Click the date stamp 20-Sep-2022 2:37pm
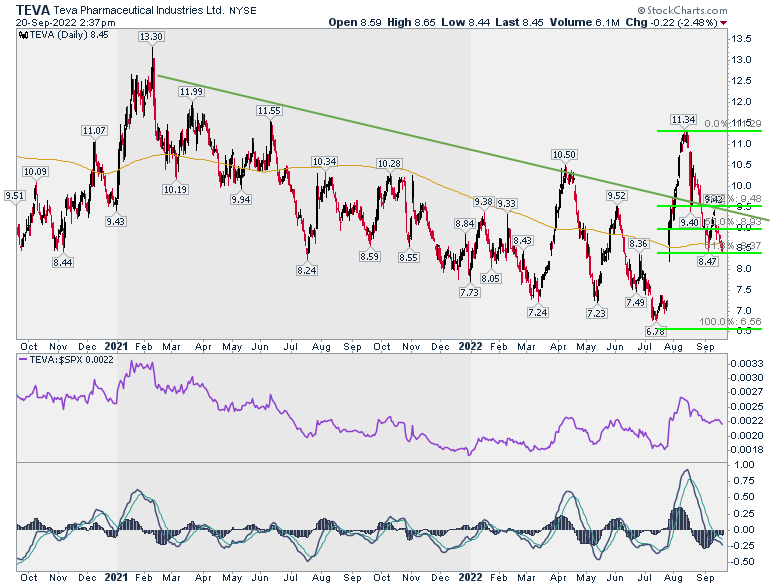Viewport: 780px width, 586px height. point(65,23)
